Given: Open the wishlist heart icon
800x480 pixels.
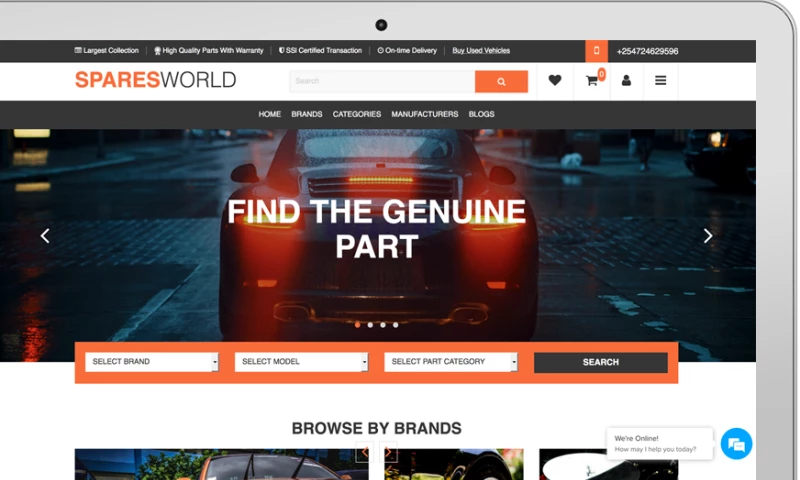Looking at the screenshot, I should coord(555,81).
